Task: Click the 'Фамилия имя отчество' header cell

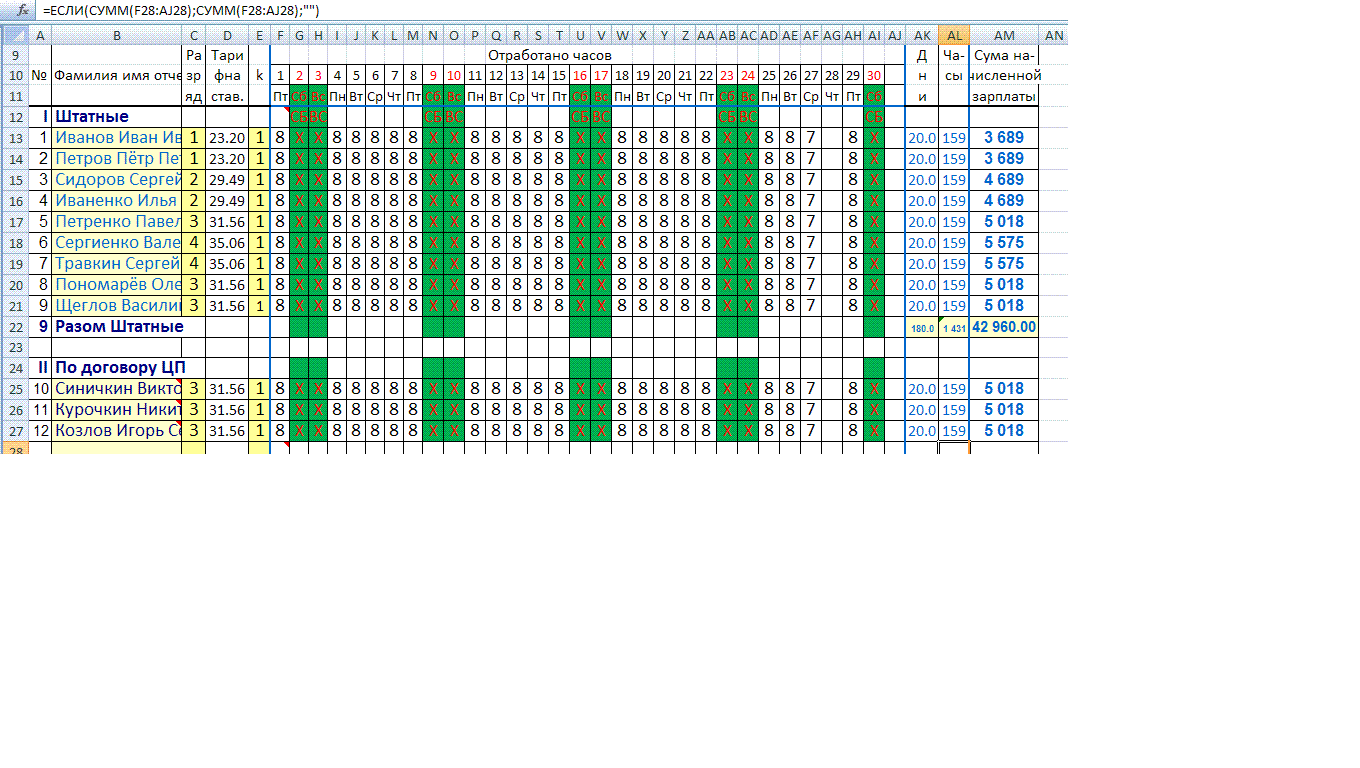Action: point(117,75)
